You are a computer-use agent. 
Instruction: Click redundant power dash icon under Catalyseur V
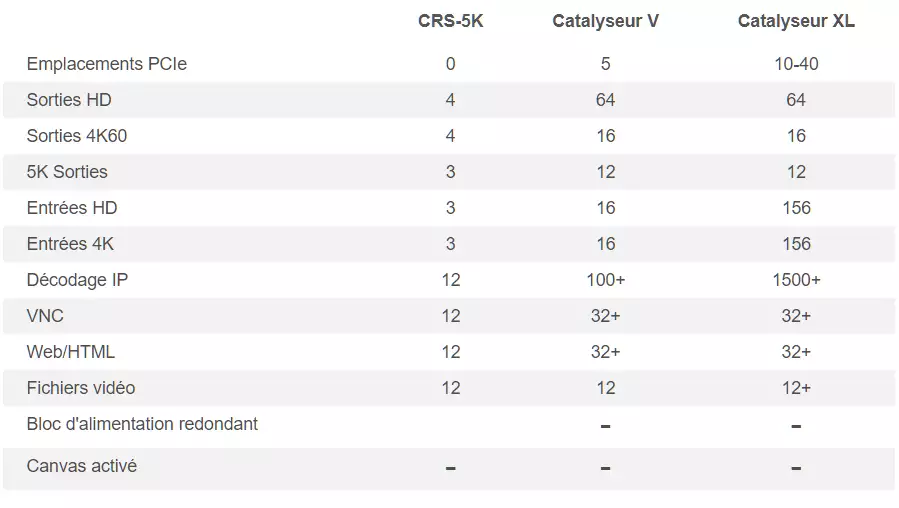click(x=605, y=427)
